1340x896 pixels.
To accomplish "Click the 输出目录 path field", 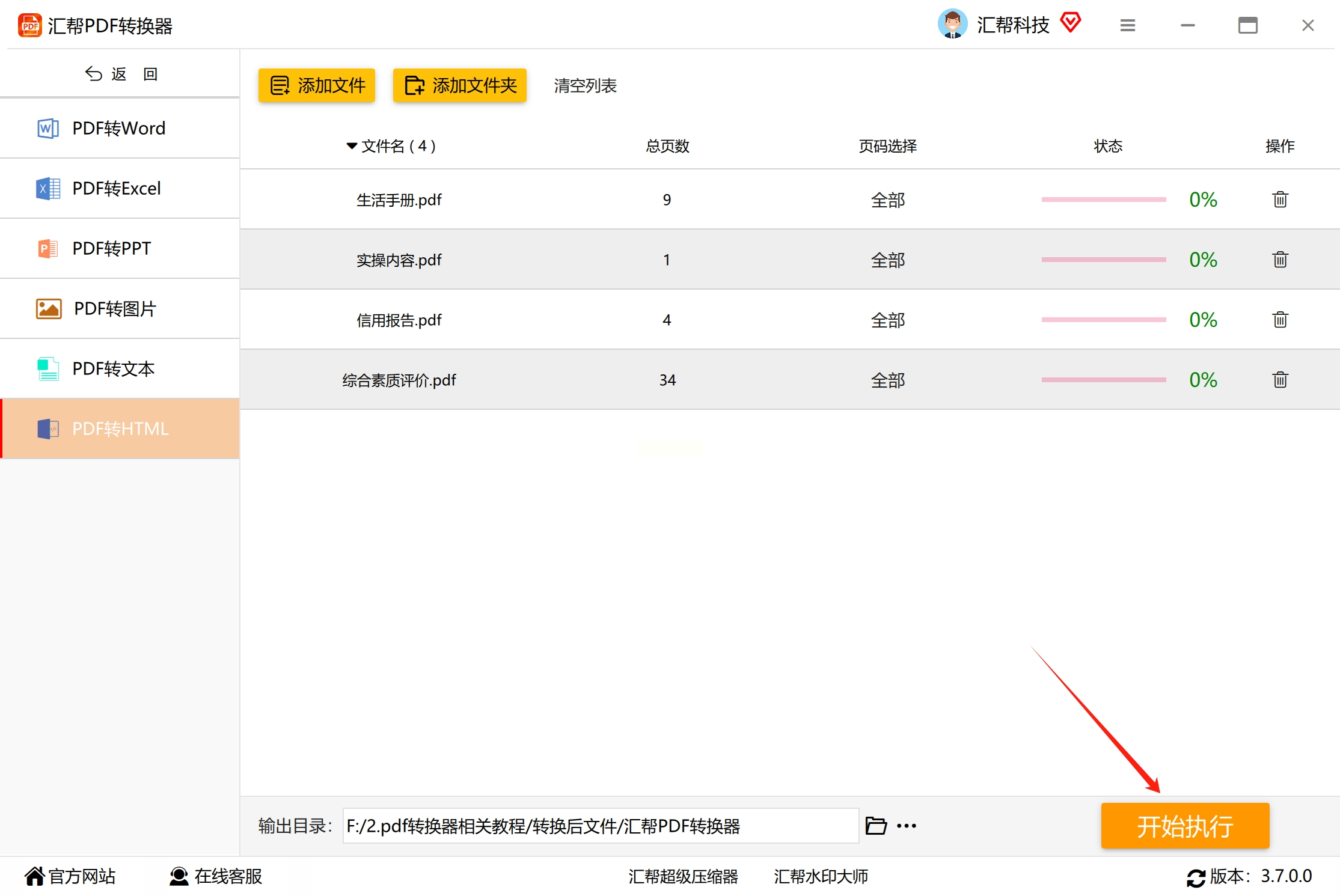I will (x=600, y=826).
